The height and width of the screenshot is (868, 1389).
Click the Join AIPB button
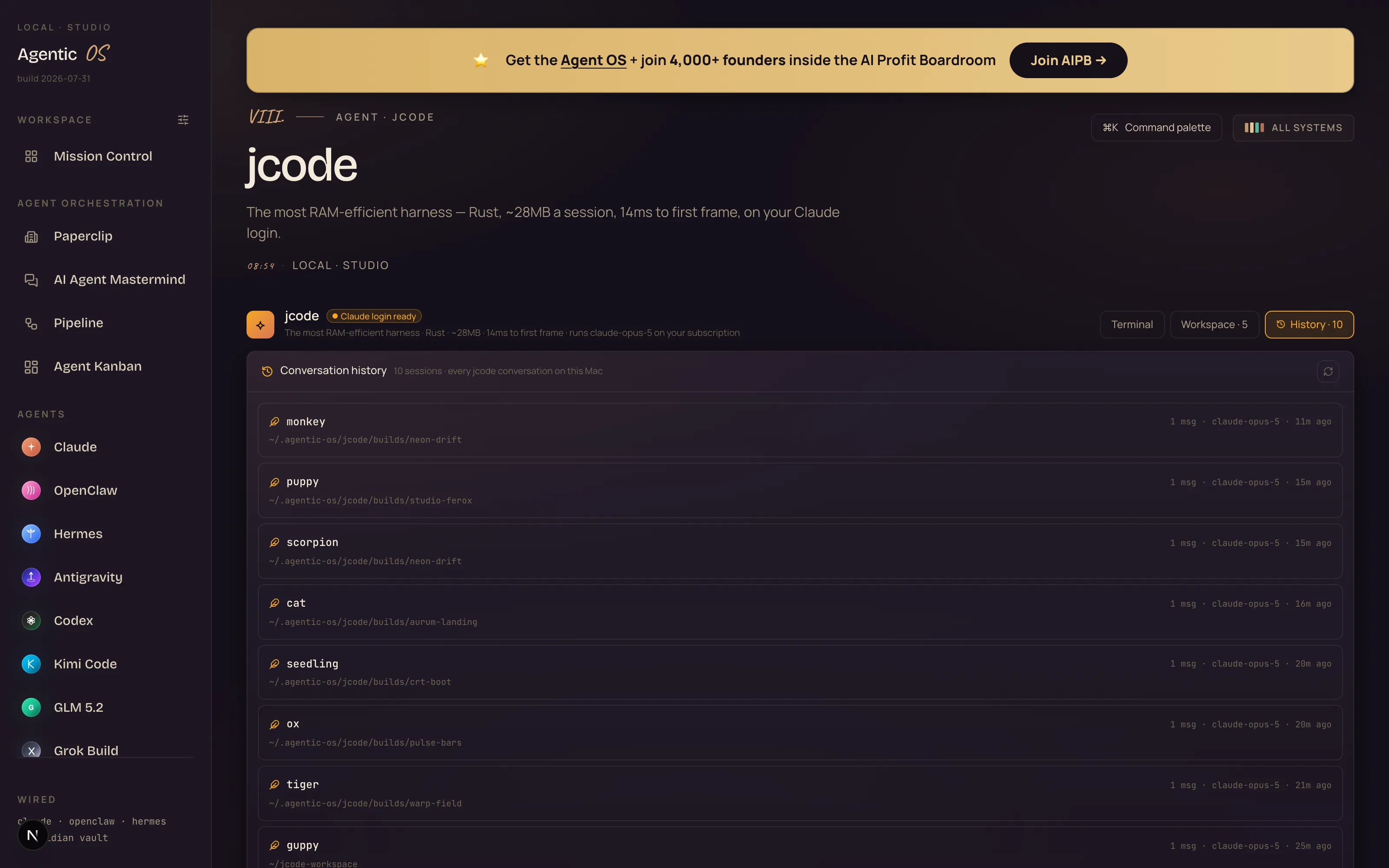click(1068, 60)
